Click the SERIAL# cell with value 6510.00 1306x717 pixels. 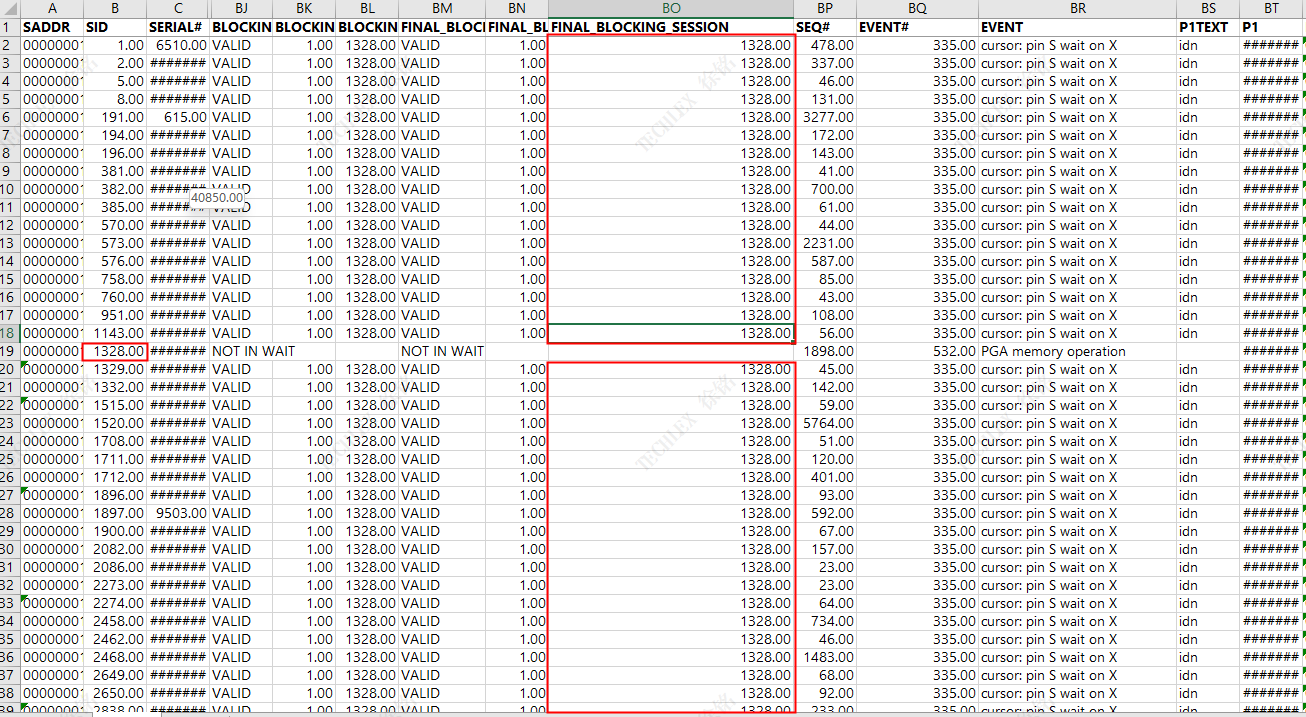click(178, 45)
